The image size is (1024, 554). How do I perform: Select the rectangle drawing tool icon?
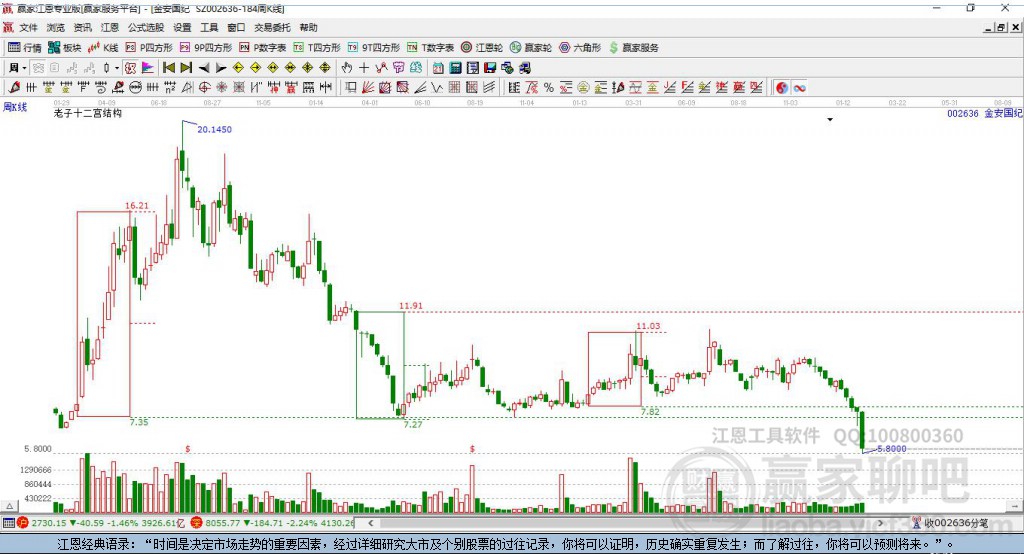(351, 88)
